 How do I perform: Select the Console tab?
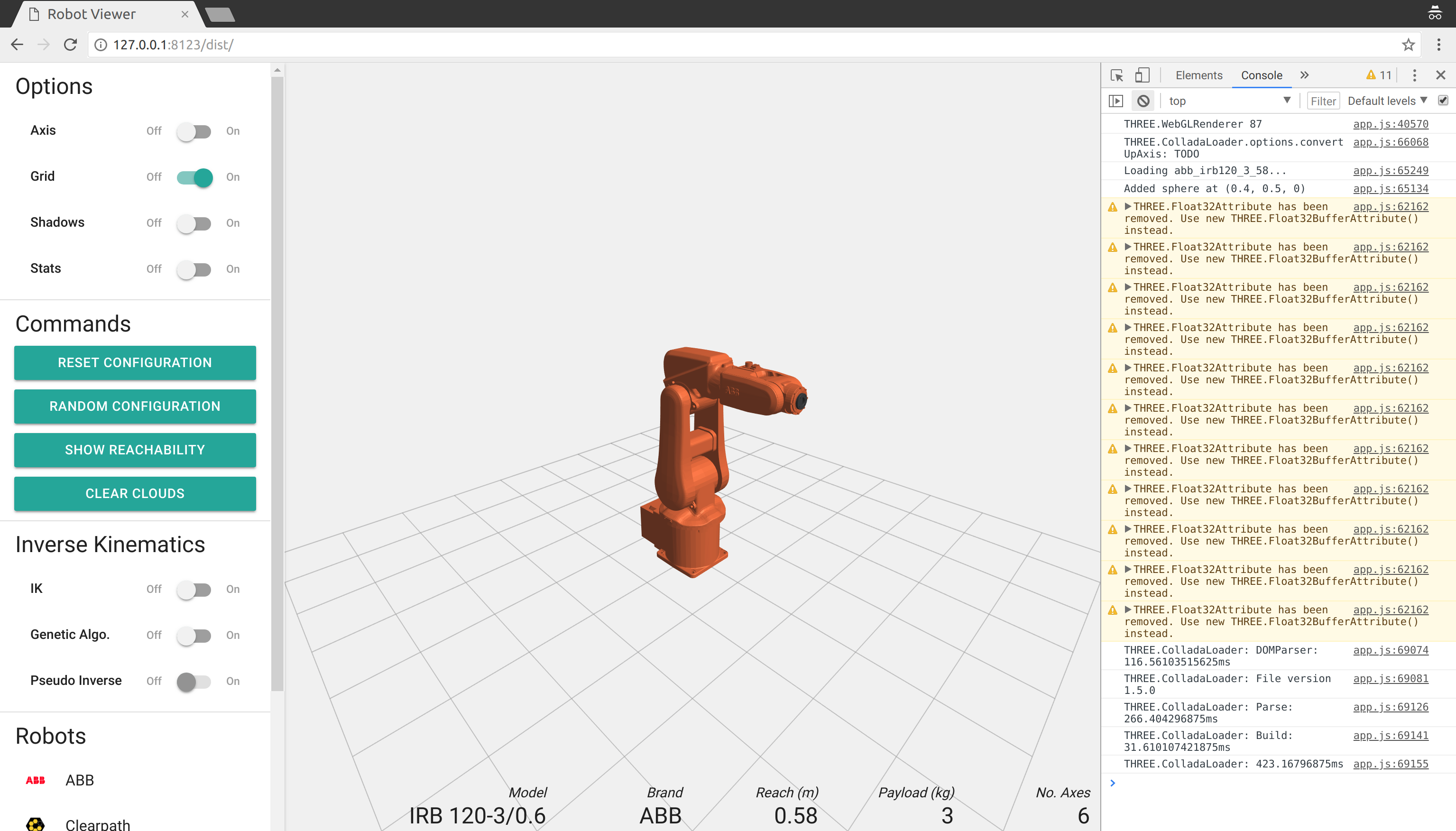(1262, 75)
